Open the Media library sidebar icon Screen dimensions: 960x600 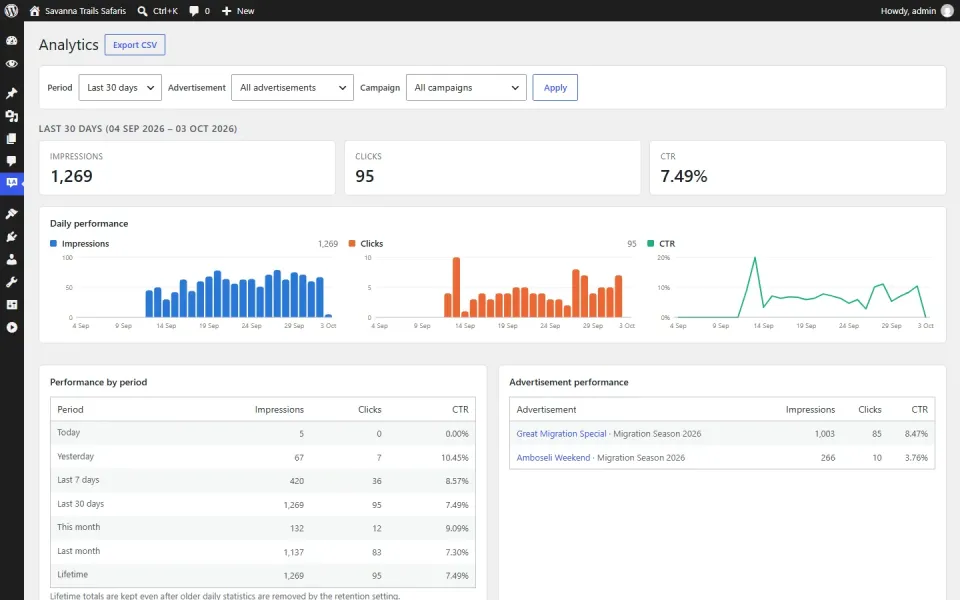12,116
